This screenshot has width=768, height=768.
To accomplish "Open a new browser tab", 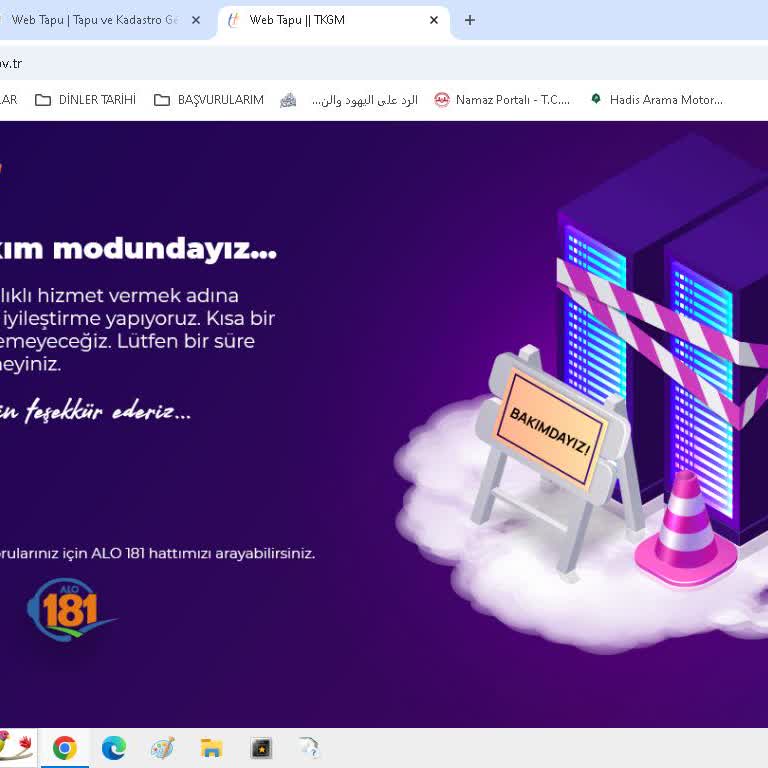I will click(x=470, y=20).
